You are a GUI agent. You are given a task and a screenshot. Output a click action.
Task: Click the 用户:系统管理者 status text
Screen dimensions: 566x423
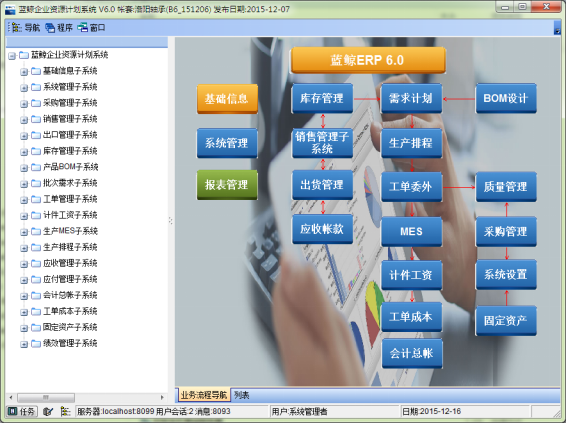tap(300, 411)
